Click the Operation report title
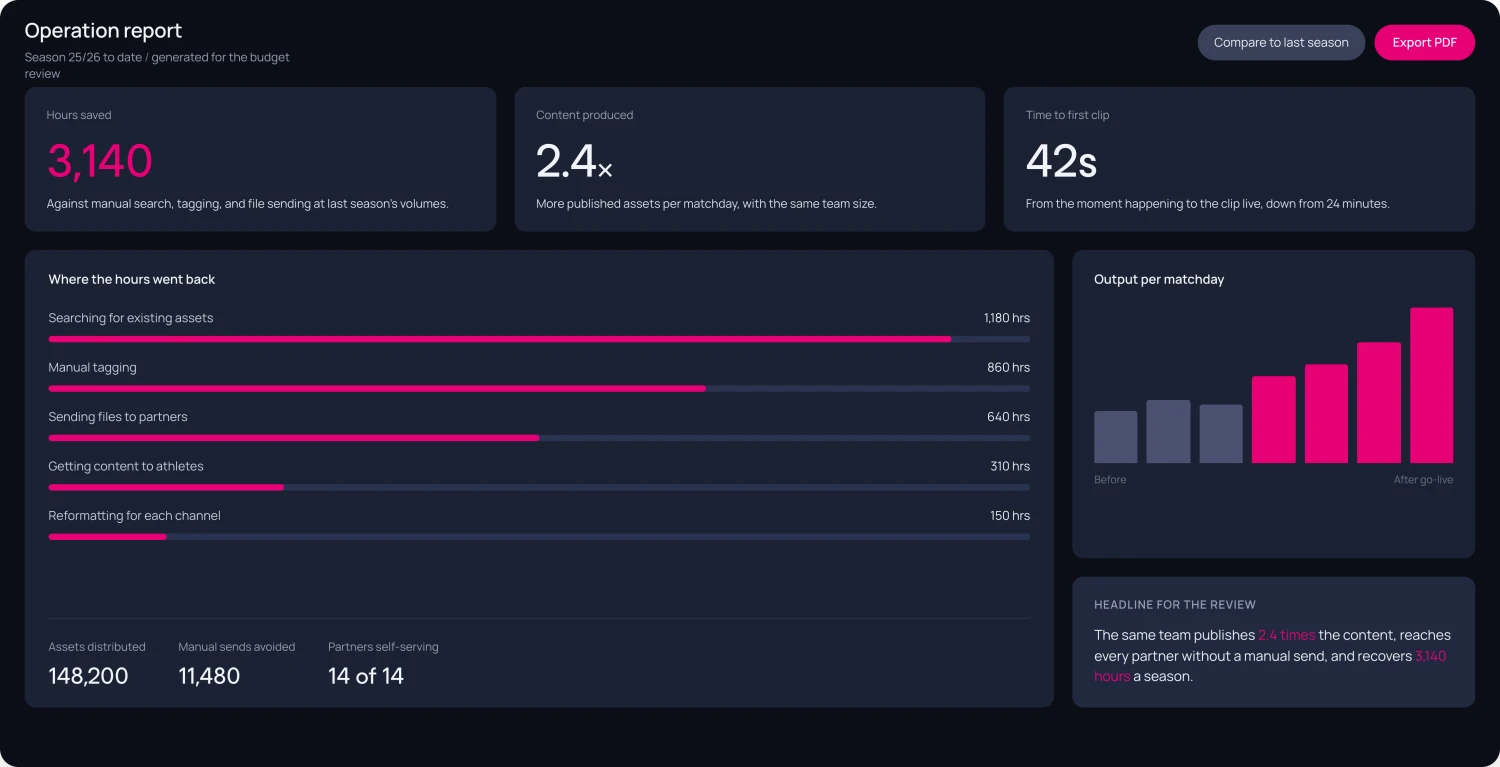 104,31
